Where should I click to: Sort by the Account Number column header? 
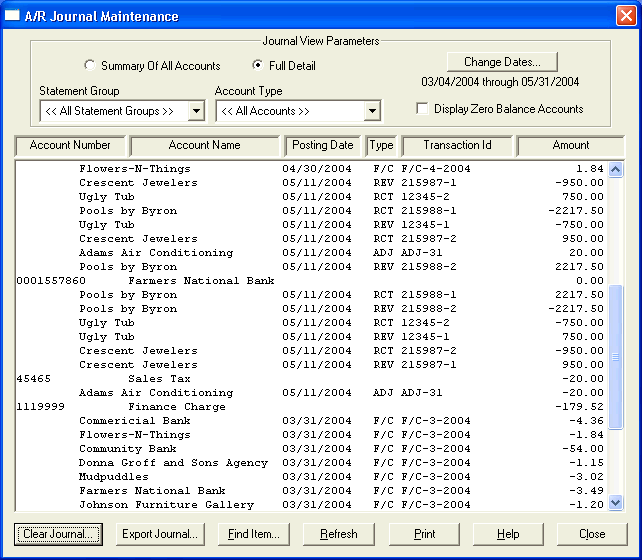click(x=70, y=145)
